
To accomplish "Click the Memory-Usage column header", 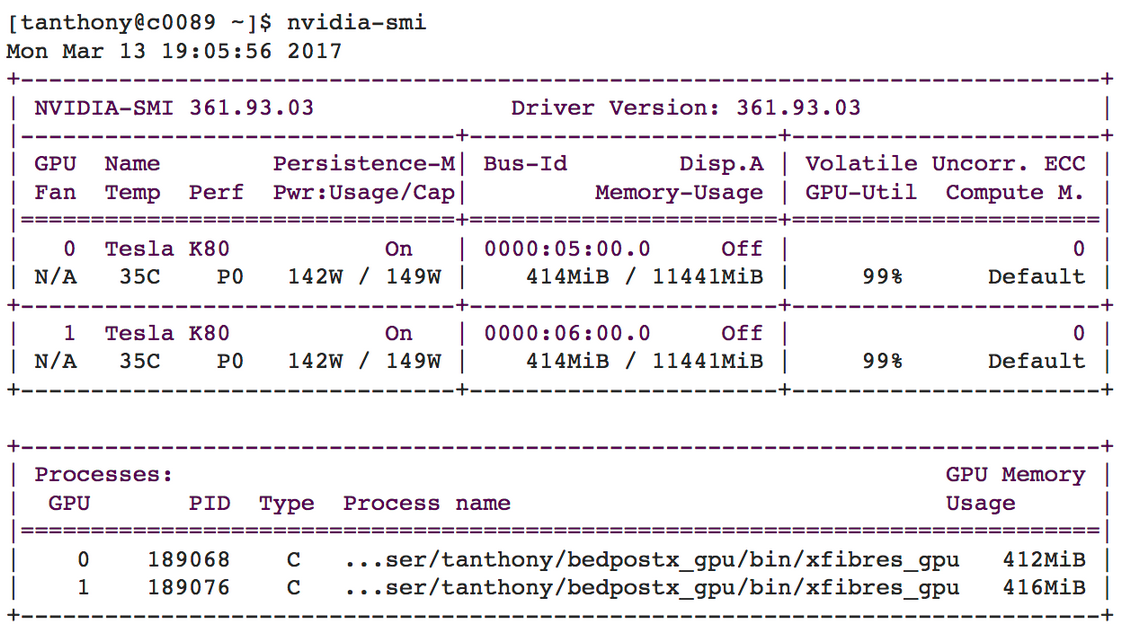I will (678, 193).
